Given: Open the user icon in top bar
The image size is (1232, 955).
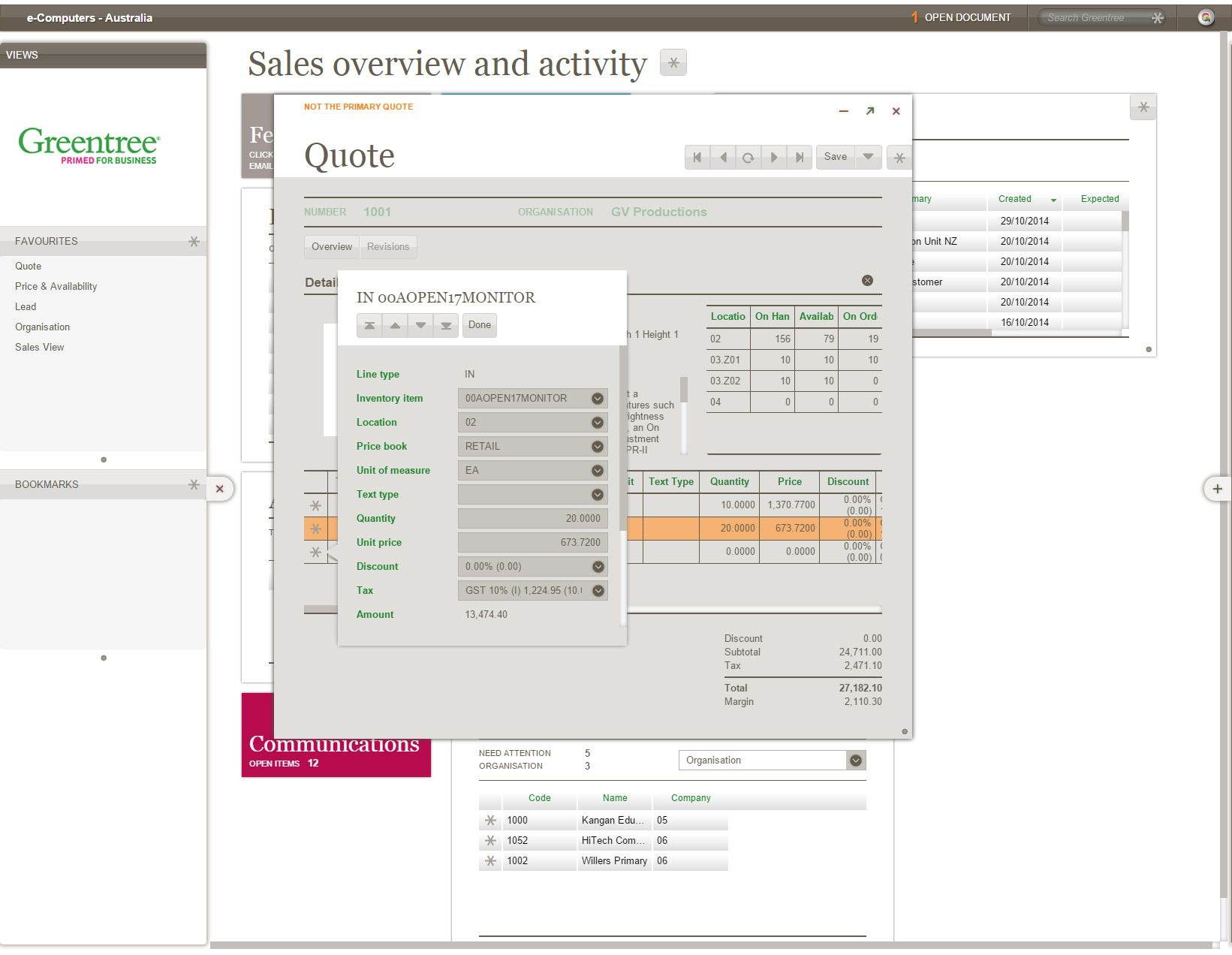Looking at the screenshot, I should click(1206, 17).
